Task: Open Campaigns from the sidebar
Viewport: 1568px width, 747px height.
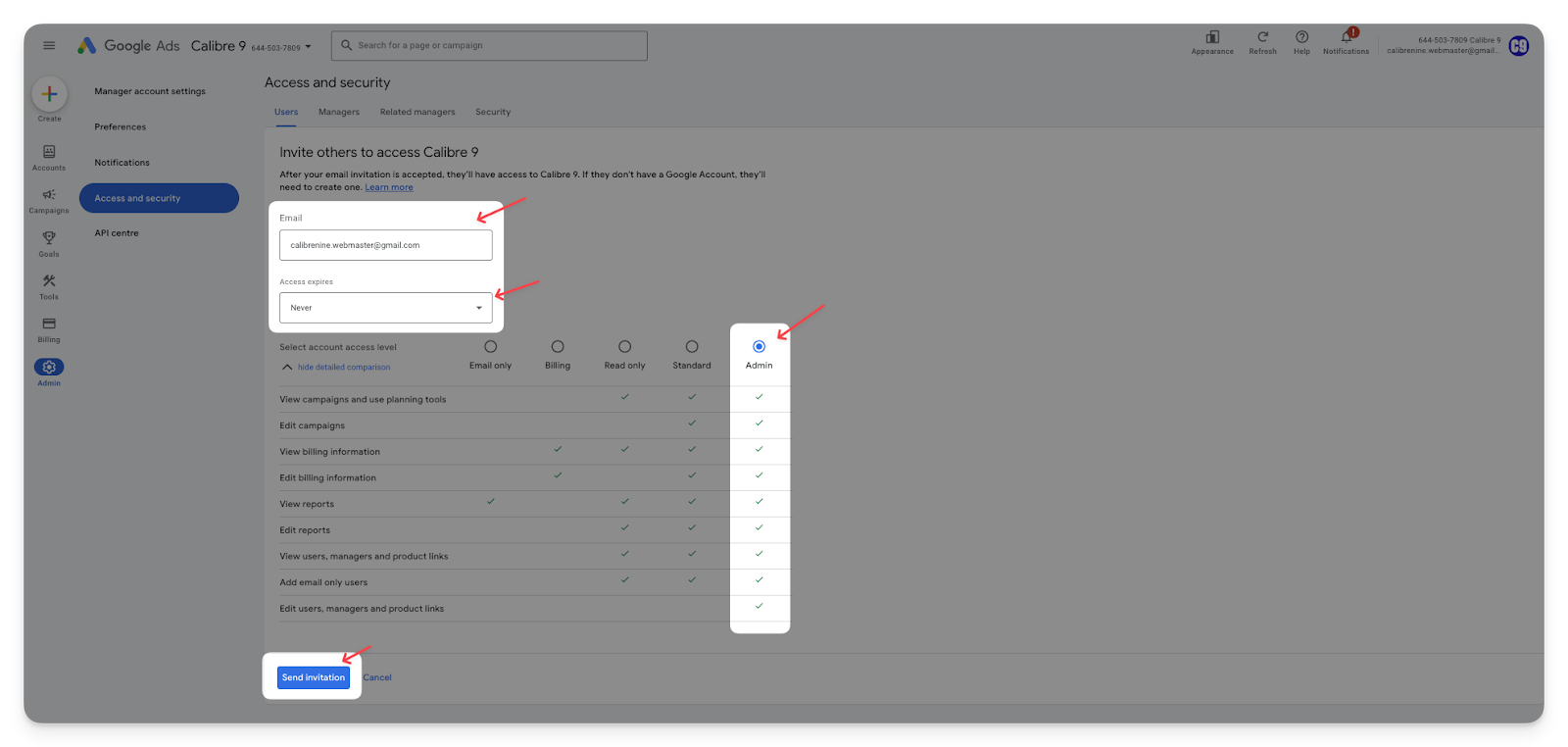Action: [x=49, y=195]
